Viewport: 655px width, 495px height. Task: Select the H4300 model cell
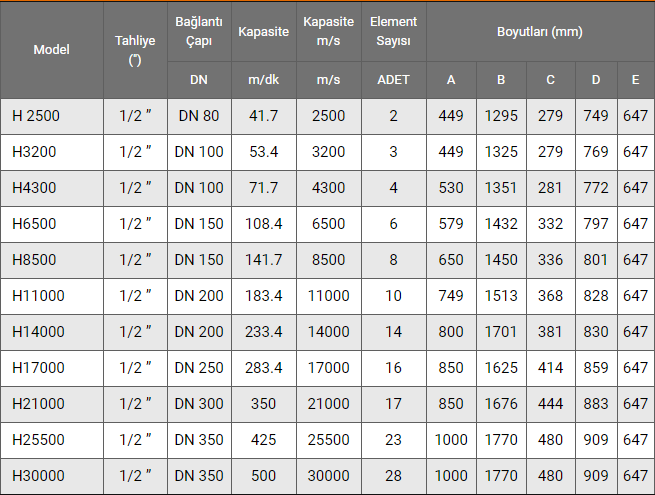point(52,188)
